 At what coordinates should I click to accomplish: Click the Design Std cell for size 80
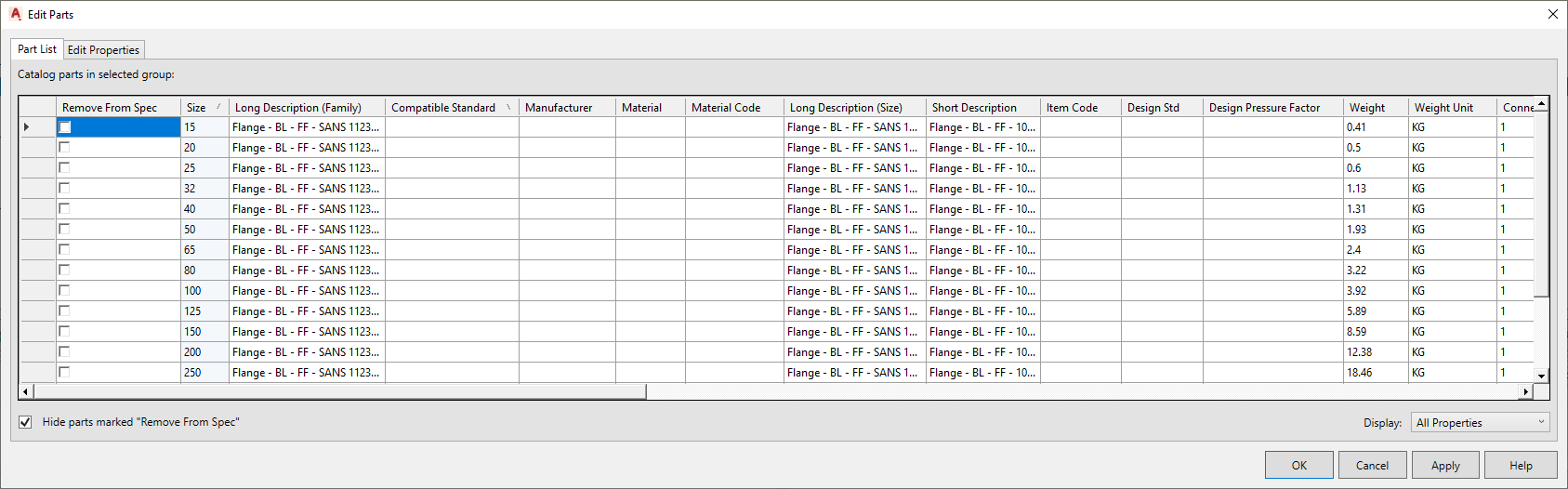1162,271
